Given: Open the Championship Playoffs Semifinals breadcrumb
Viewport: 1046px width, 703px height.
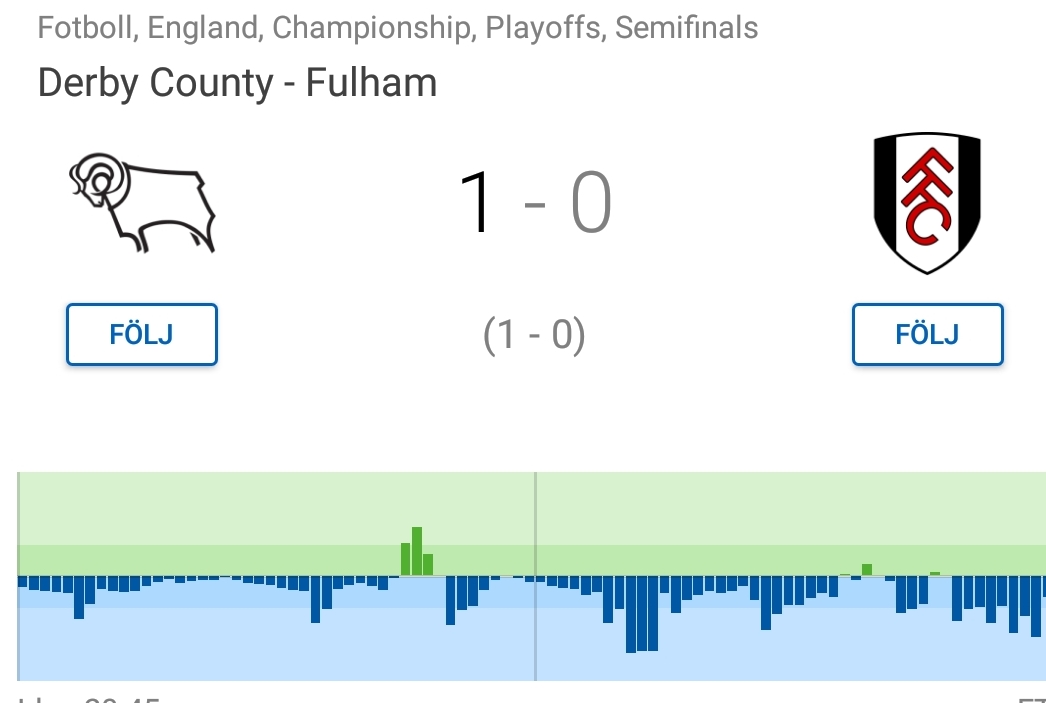Looking at the screenshot, I should (398, 28).
